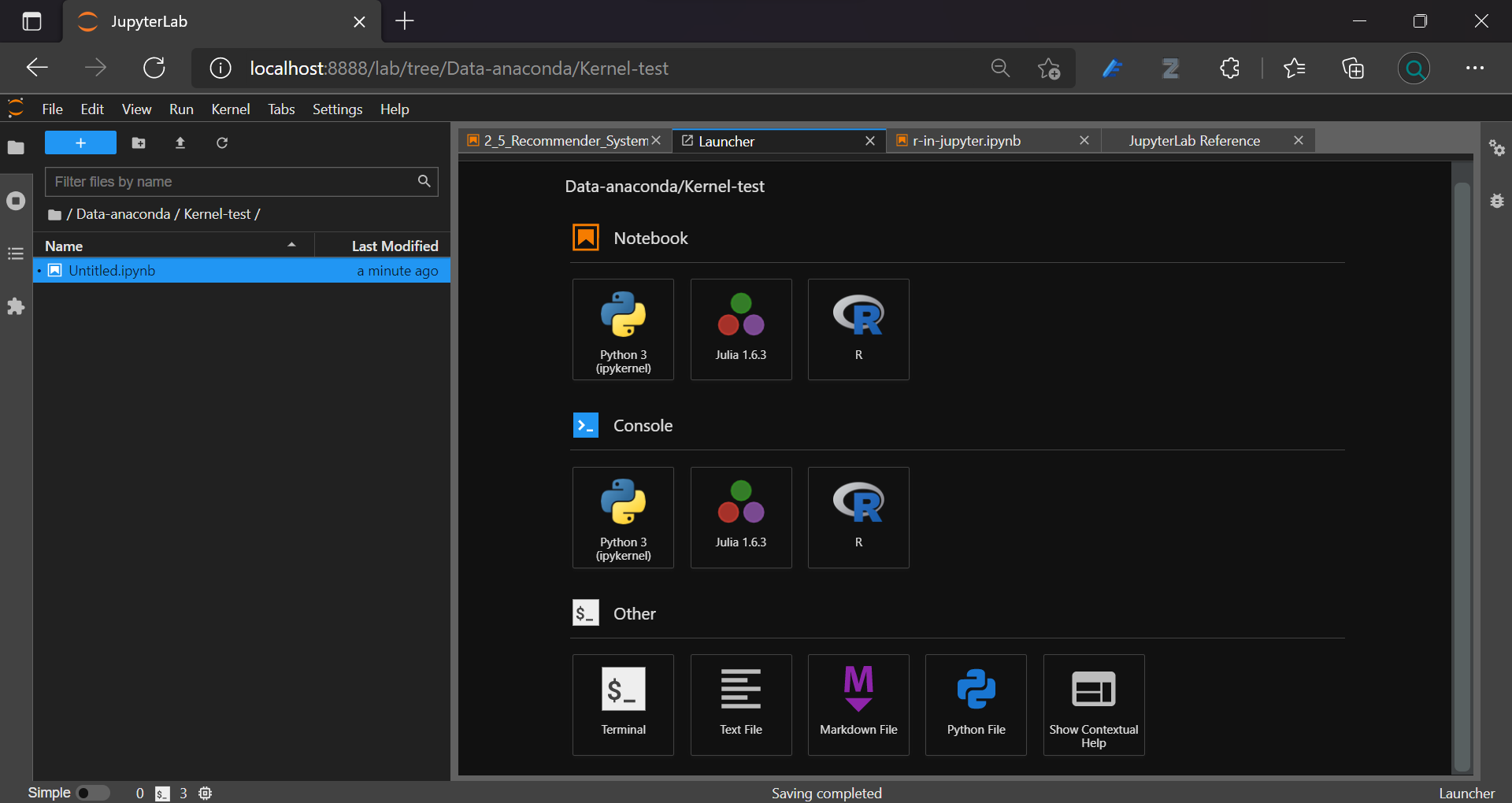Open browser Extensions puzzle icon

click(x=1229, y=68)
